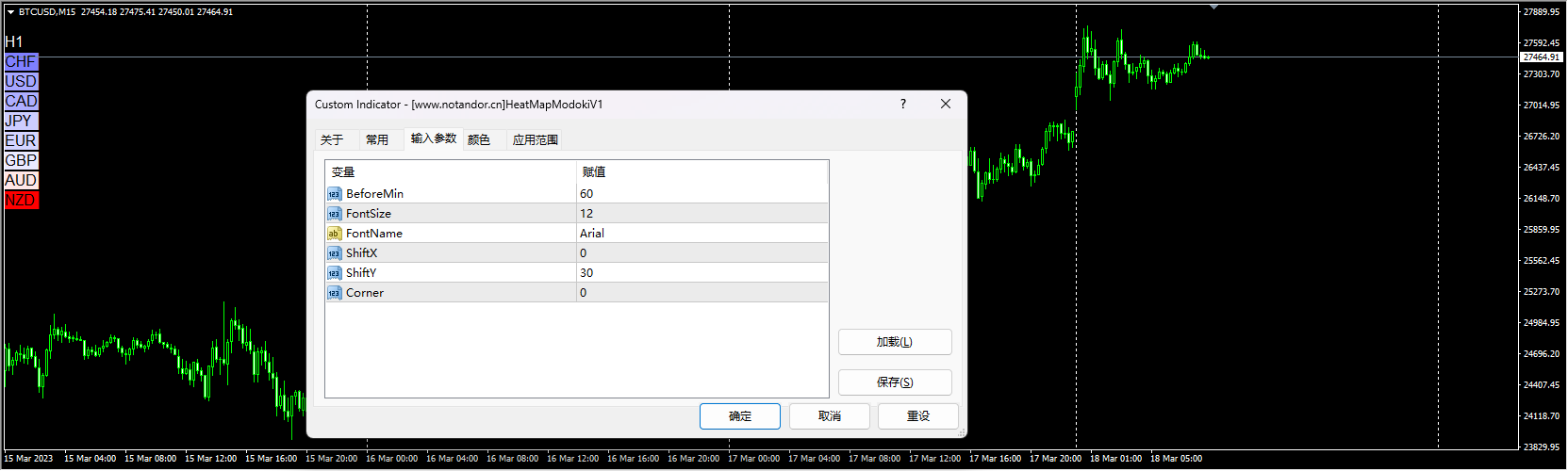This screenshot has height=471, width=1568.
Task: Switch to the 常用 tab
Action: 377,140
